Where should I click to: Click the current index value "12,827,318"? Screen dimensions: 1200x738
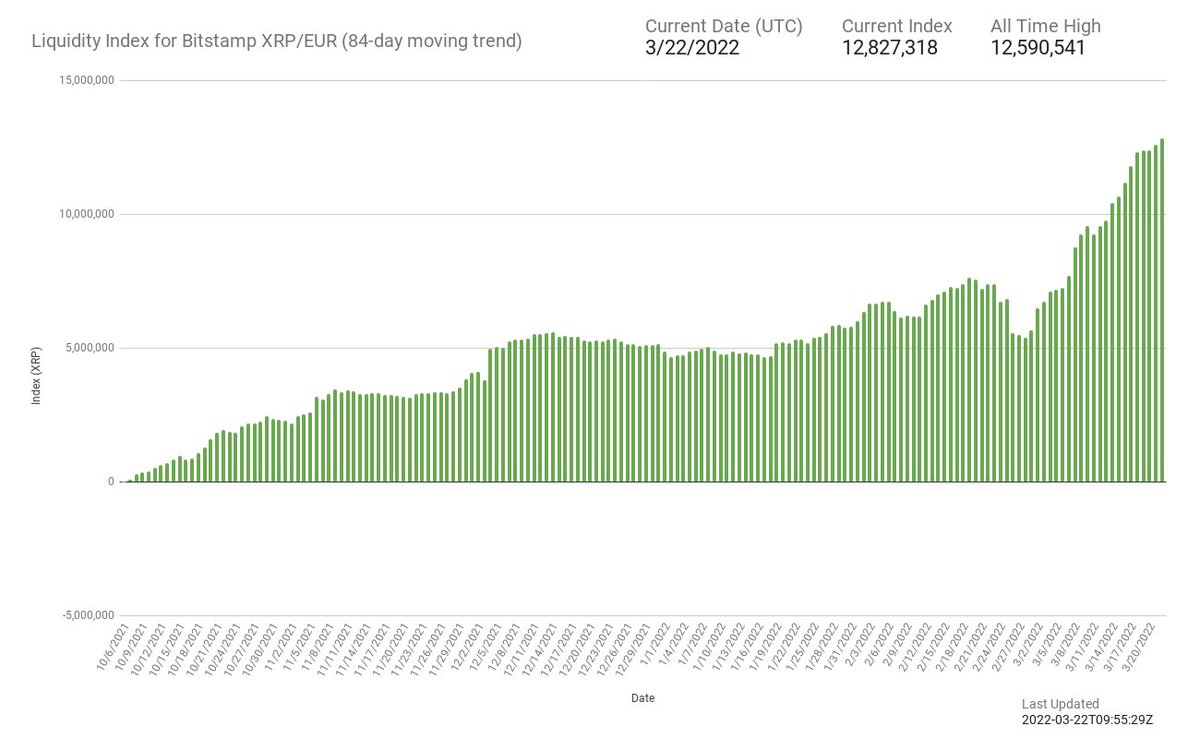tap(890, 47)
